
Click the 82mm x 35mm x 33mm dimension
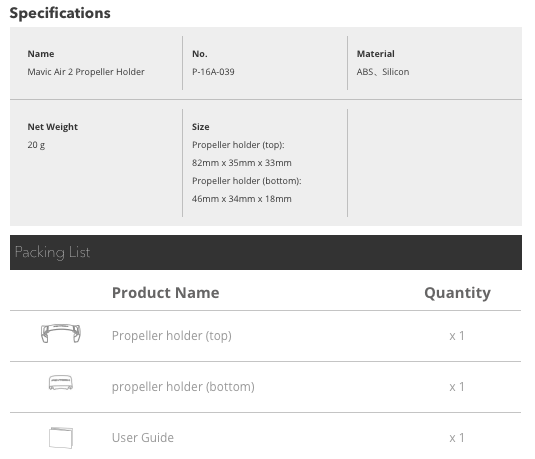pos(242,163)
